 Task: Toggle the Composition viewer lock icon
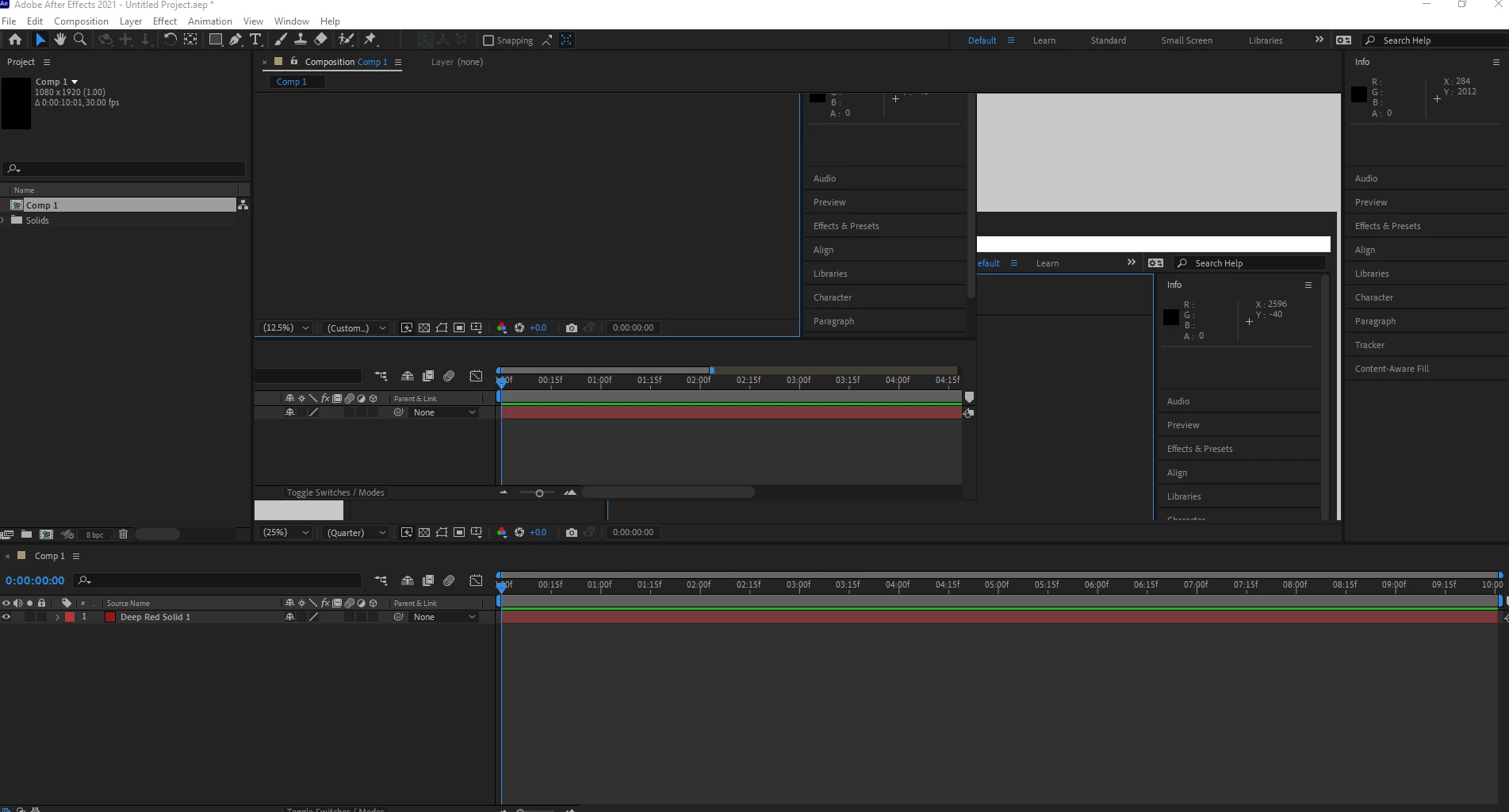[294, 61]
